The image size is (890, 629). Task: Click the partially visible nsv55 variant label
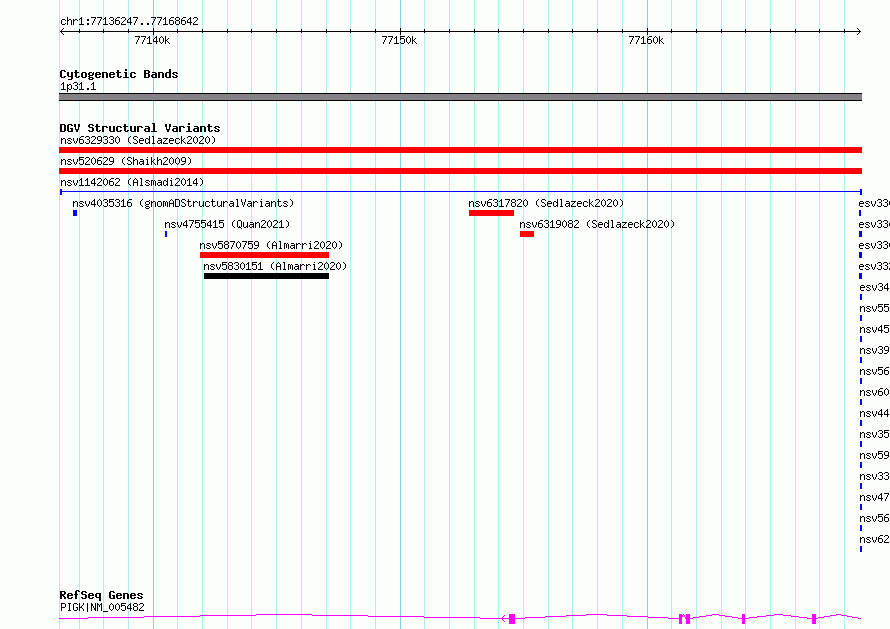click(x=874, y=308)
